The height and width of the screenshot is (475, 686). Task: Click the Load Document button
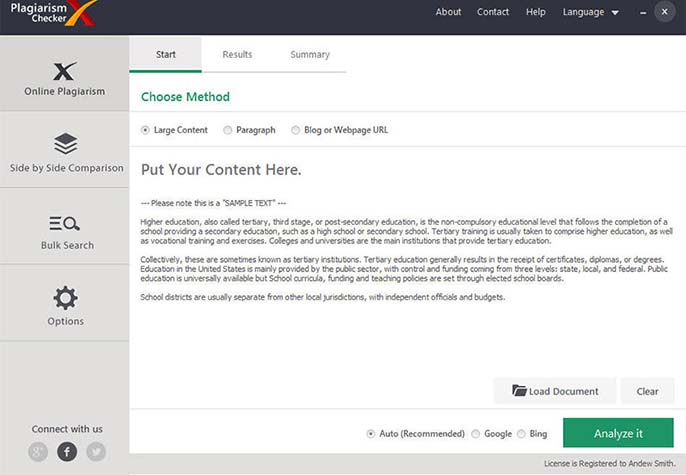point(554,391)
